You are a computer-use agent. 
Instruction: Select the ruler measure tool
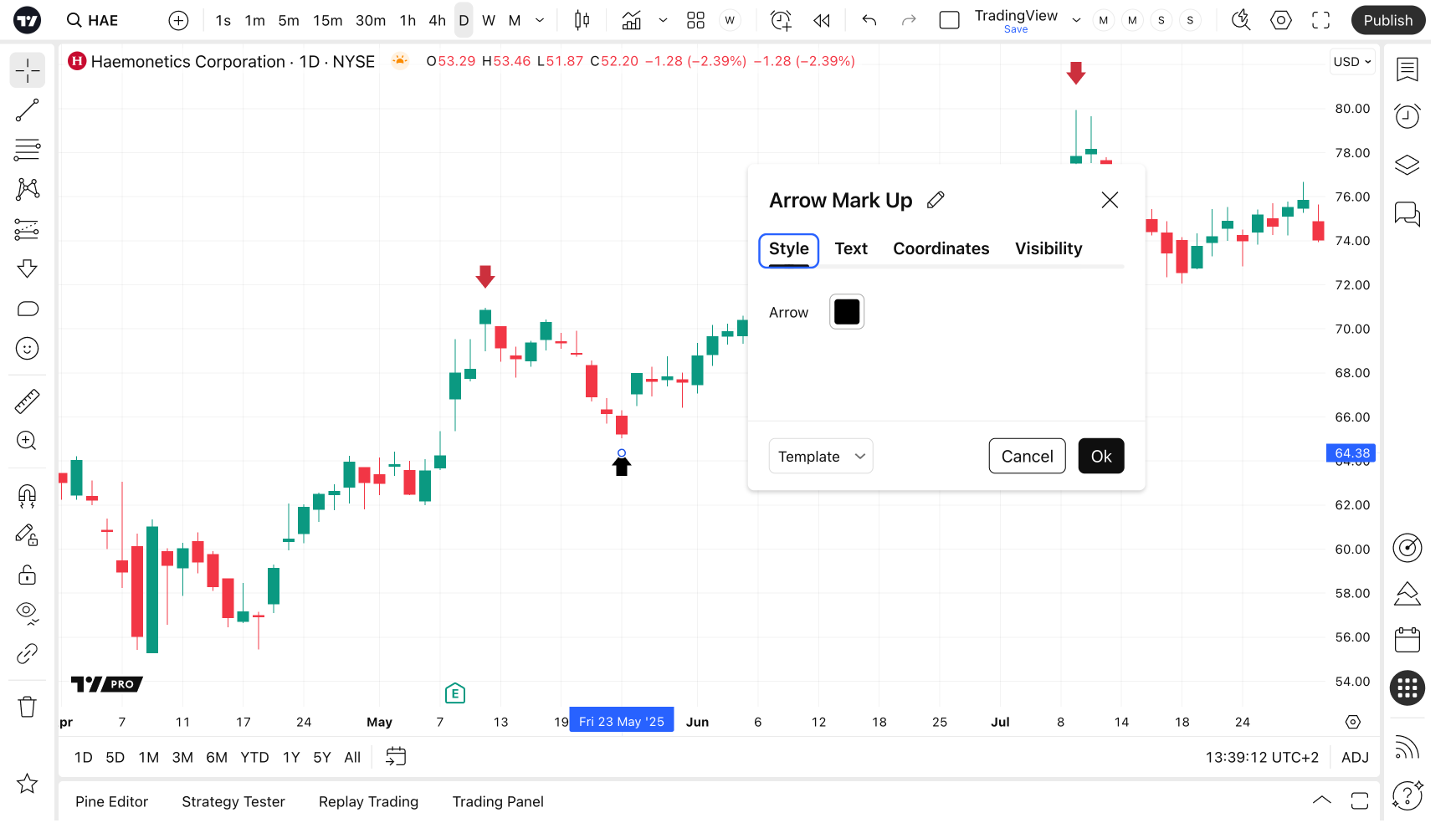pyautogui.click(x=27, y=401)
